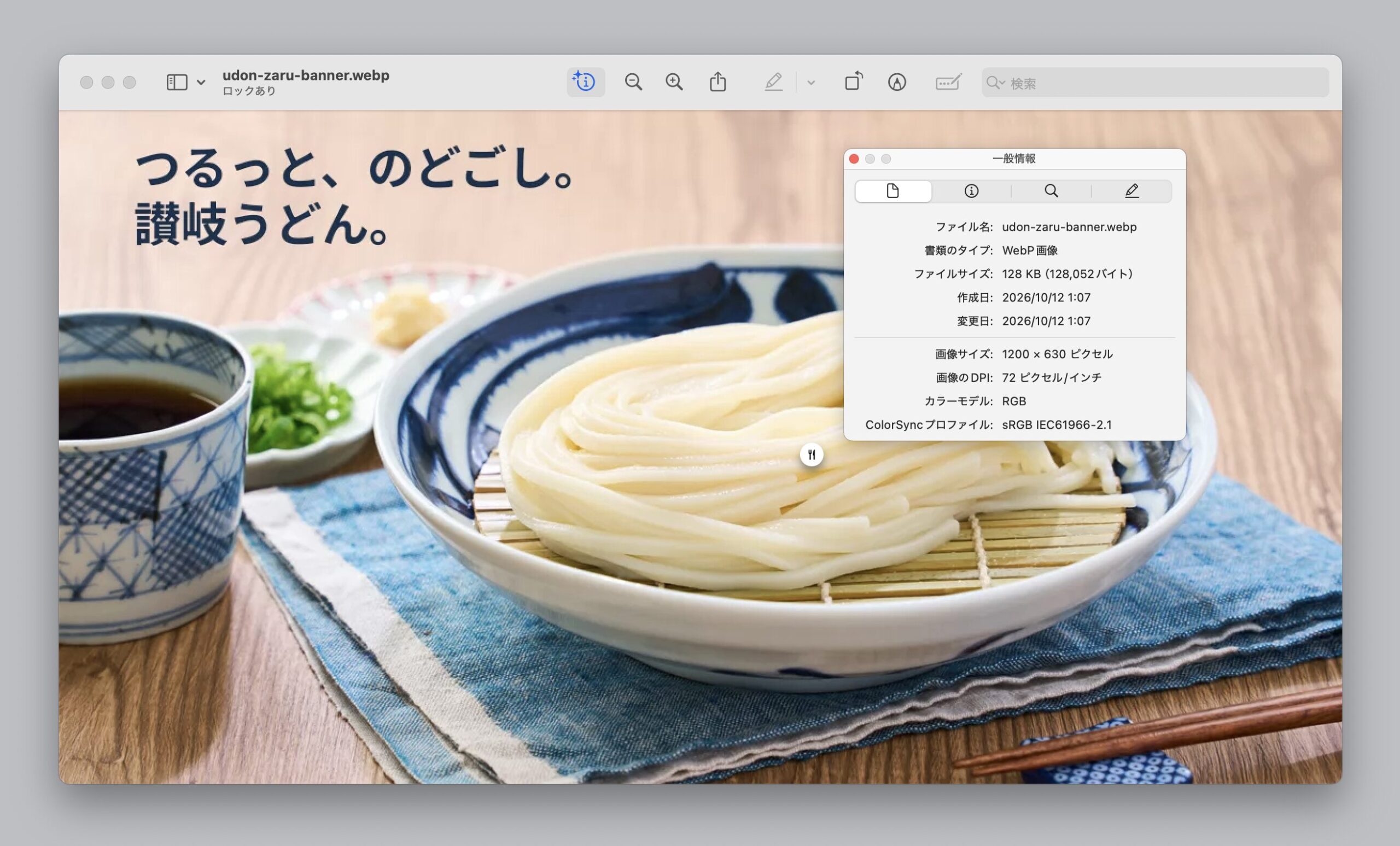The height and width of the screenshot is (846, 1400).
Task: Select file name value udon-zaru-banner.webp in inspector
Action: point(1069,227)
